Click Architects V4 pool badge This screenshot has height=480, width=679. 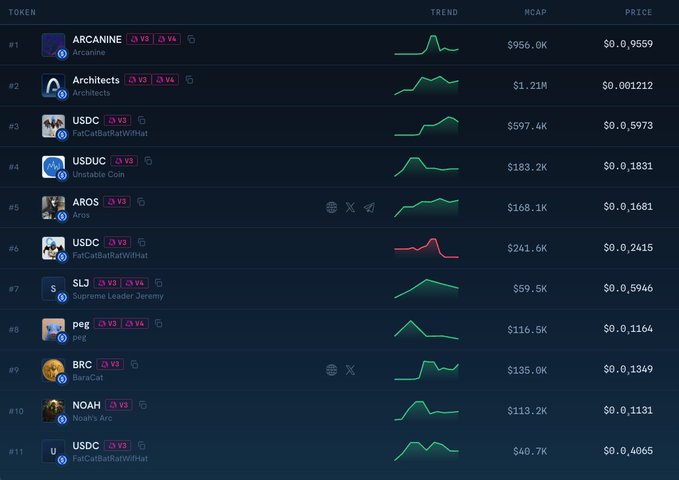pos(165,80)
